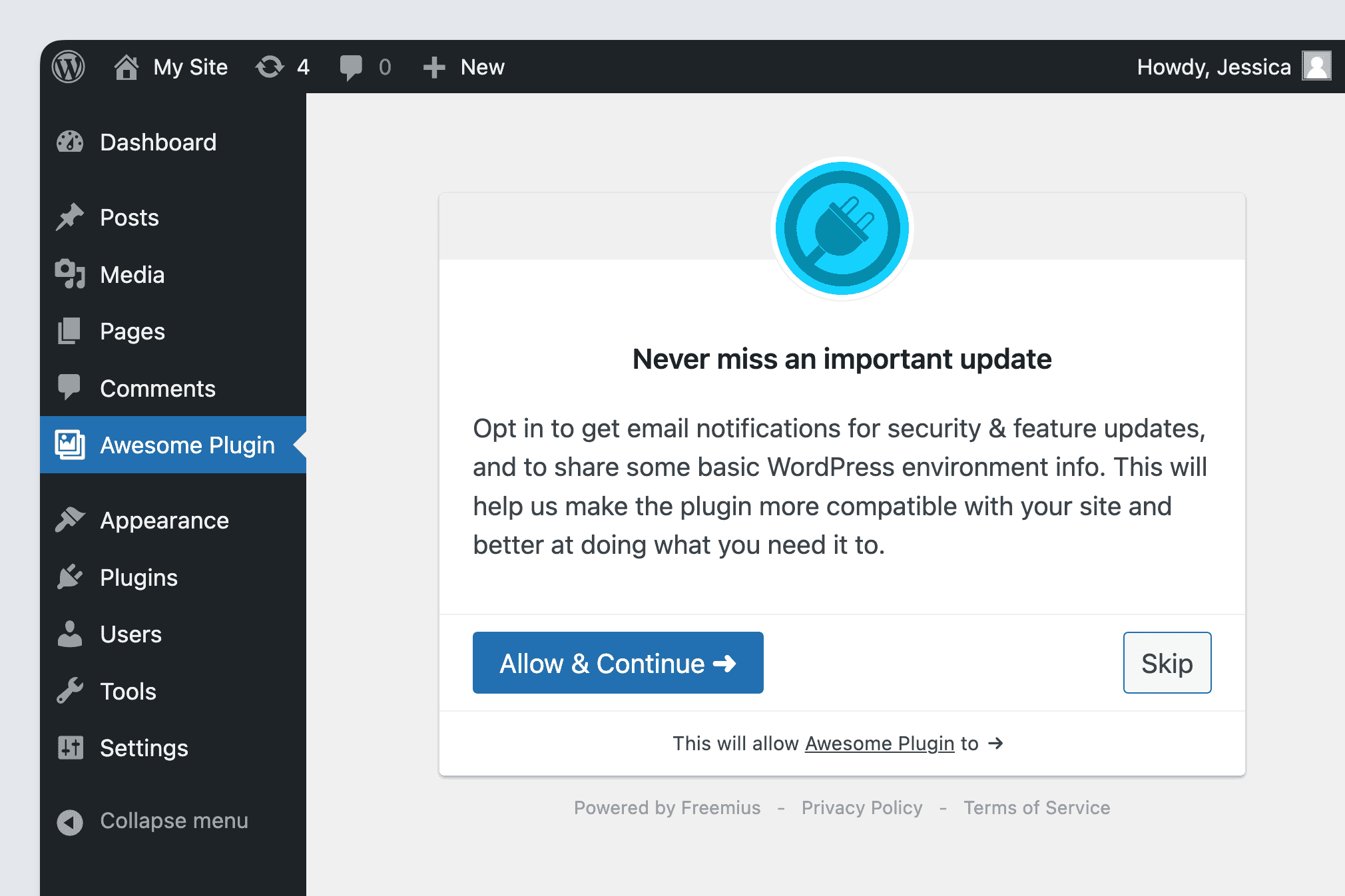The height and width of the screenshot is (896, 1345).
Task: Click the Pages document icon
Action: pyautogui.click(x=69, y=331)
